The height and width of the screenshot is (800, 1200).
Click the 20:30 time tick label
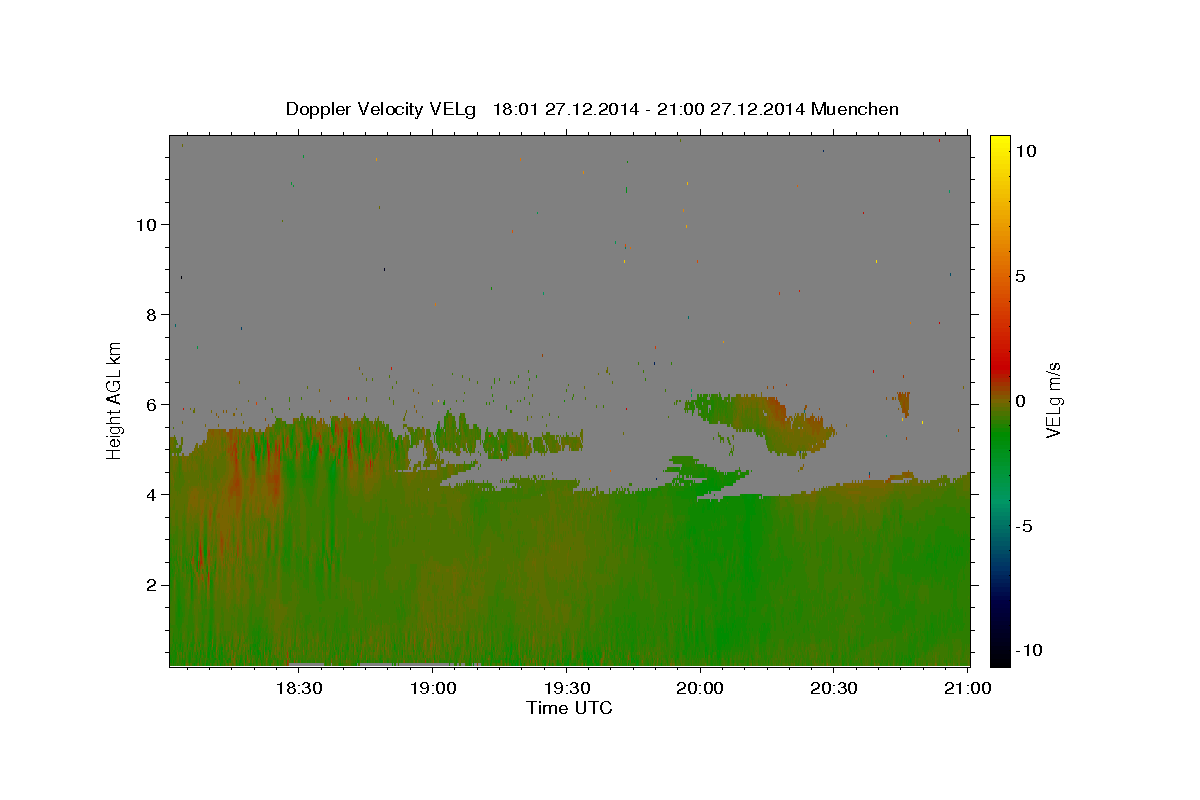834,688
